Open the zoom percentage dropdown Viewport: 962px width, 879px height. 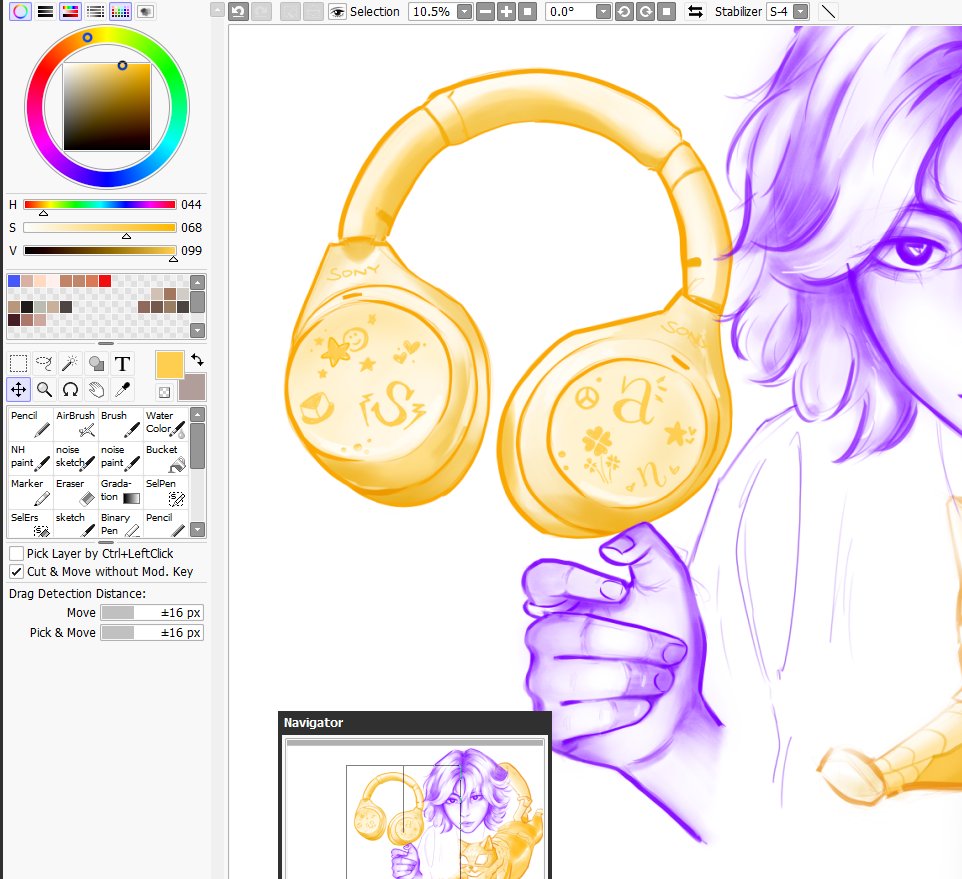464,12
